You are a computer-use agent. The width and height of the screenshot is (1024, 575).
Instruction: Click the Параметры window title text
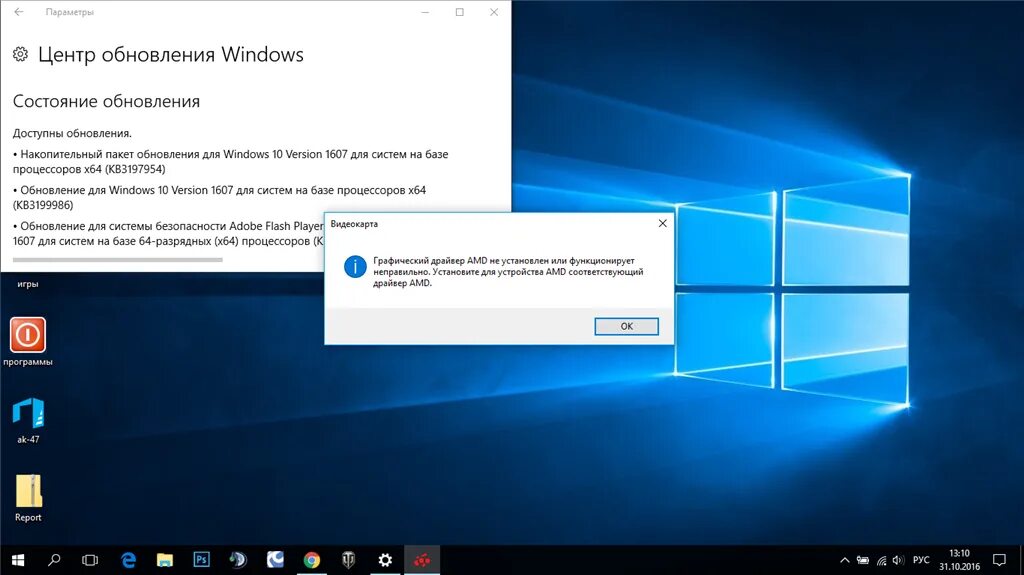point(69,12)
